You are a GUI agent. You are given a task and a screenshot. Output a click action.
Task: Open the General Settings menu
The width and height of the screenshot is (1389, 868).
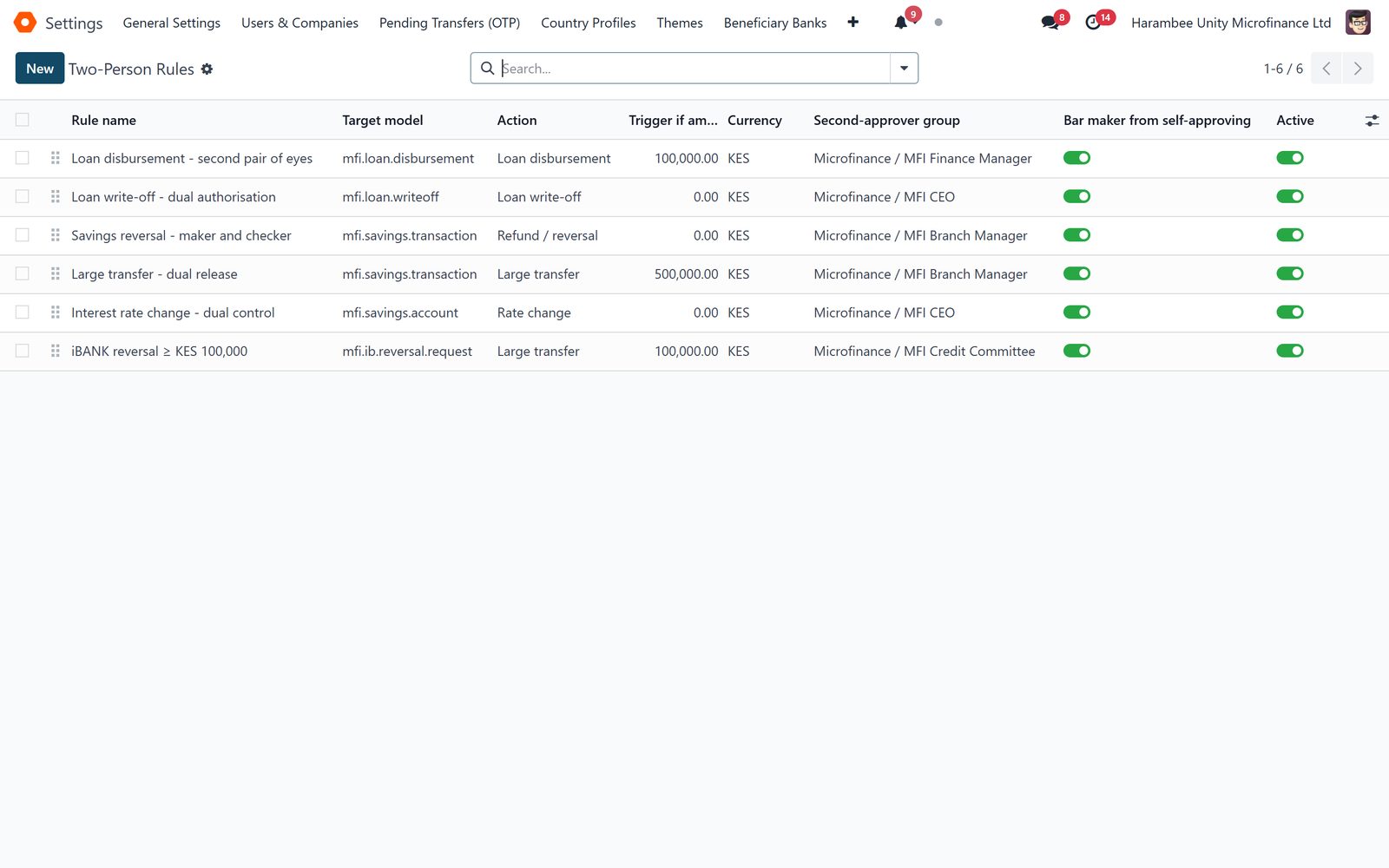point(172,23)
